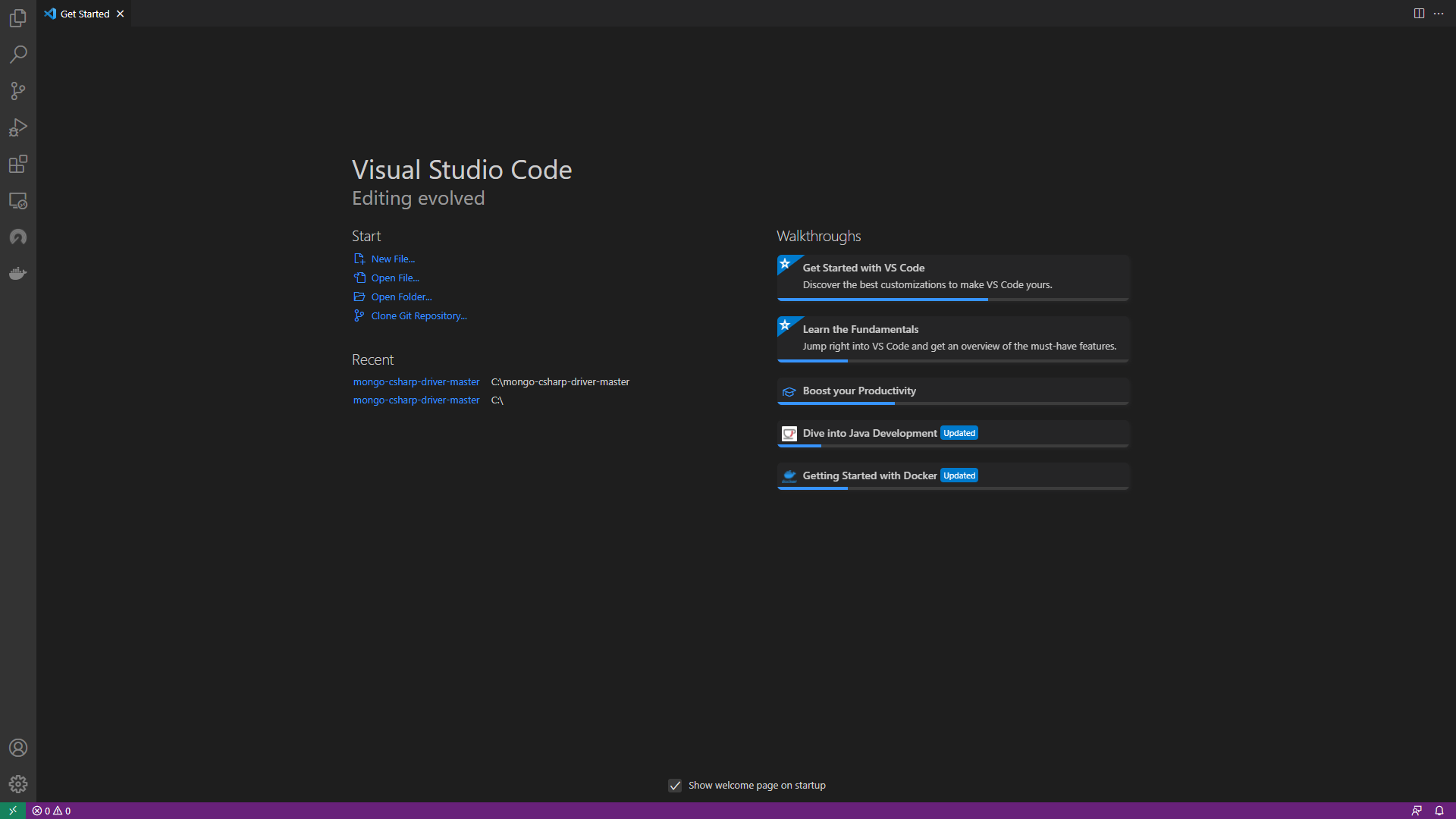The image size is (1456, 819).
Task: Click the horseshoe-shaped extension icon above Docker
Action: click(18, 237)
